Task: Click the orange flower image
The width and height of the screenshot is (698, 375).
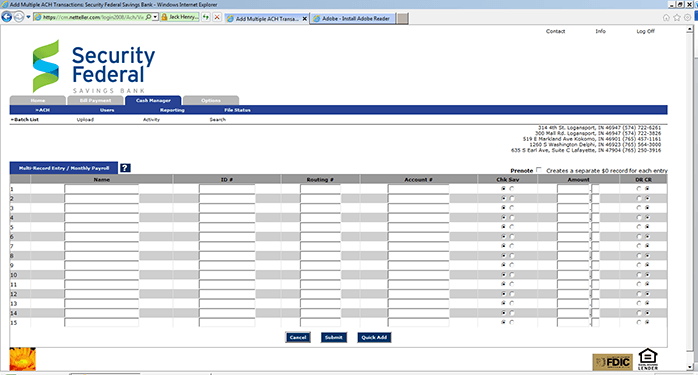Action: [x=22, y=359]
